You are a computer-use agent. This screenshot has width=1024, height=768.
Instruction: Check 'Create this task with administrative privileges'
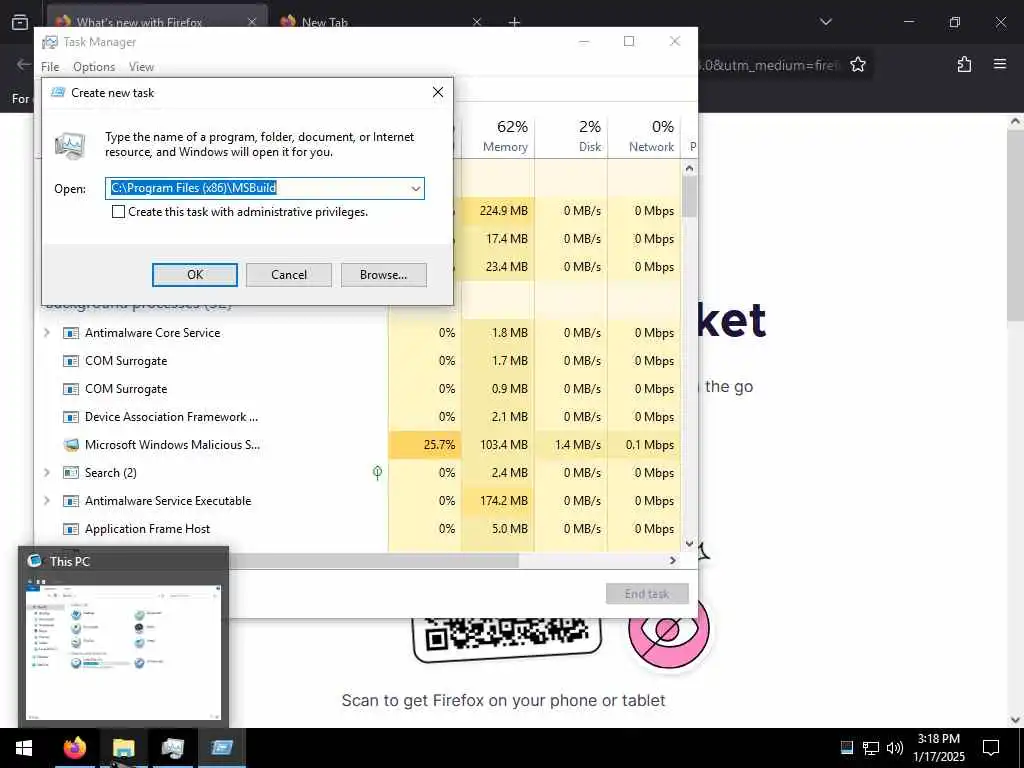click(x=118, y=212)
